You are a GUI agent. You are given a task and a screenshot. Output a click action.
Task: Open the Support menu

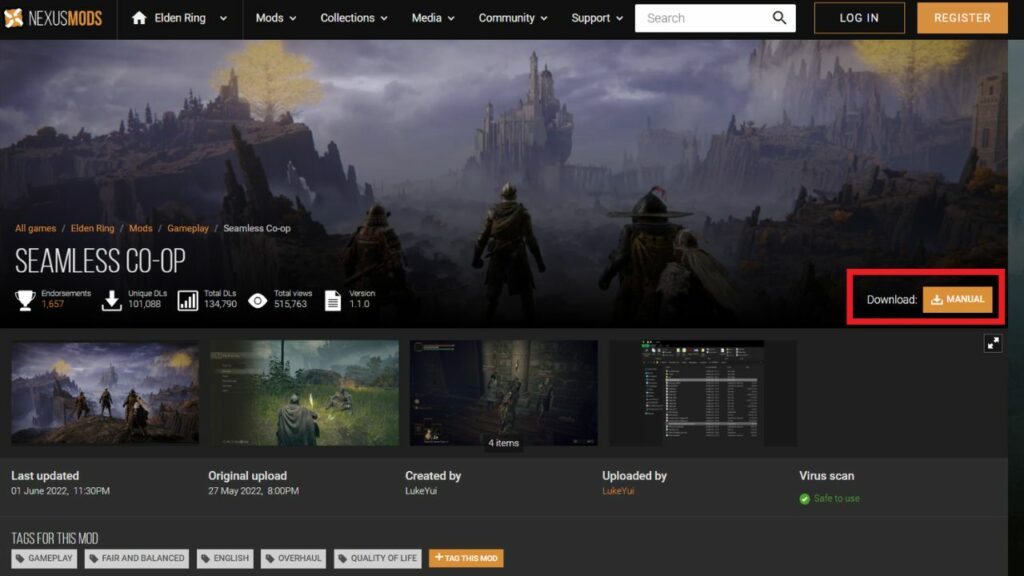(x=596, y=18)
